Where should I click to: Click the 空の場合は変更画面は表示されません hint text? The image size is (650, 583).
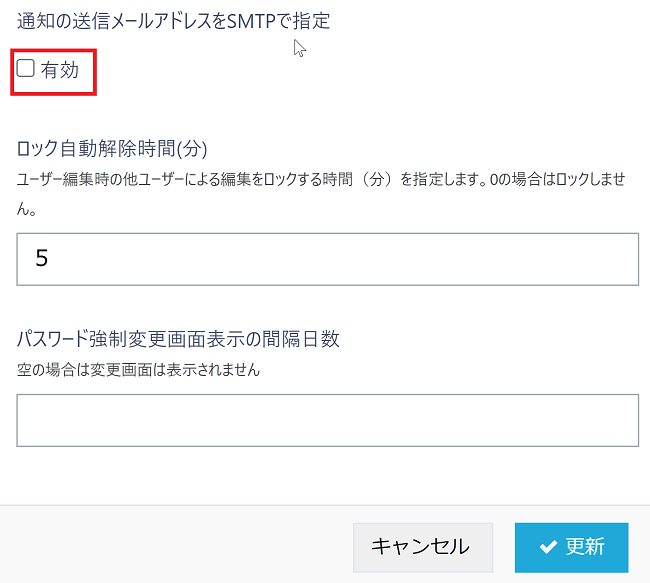pyautogui.click(x=138, y=370)
